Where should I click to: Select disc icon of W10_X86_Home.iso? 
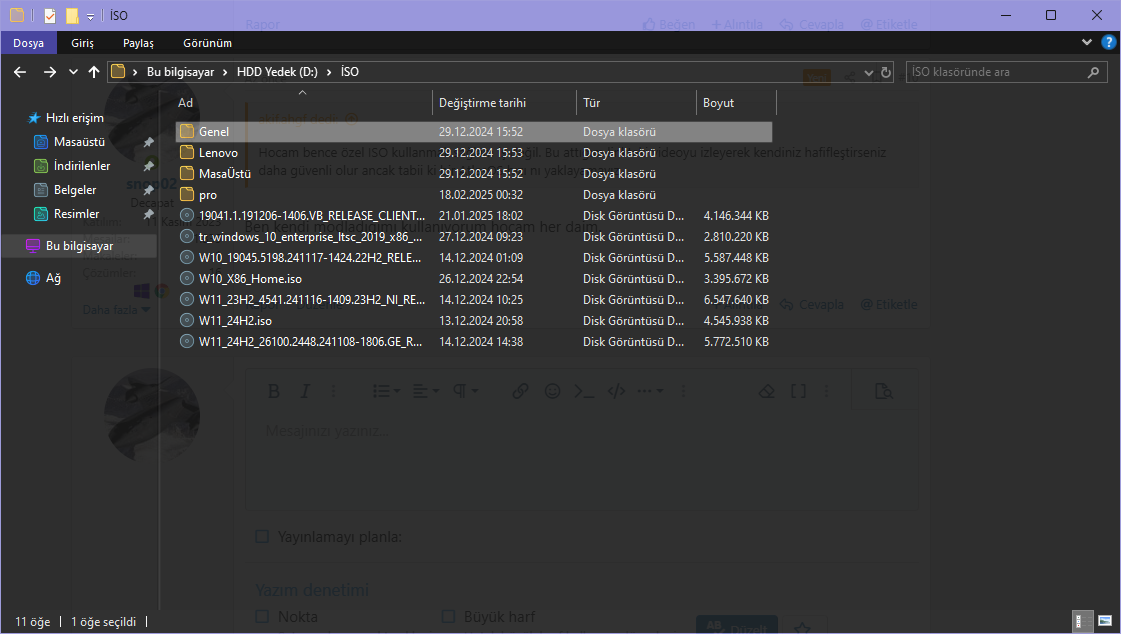point(187,278)
